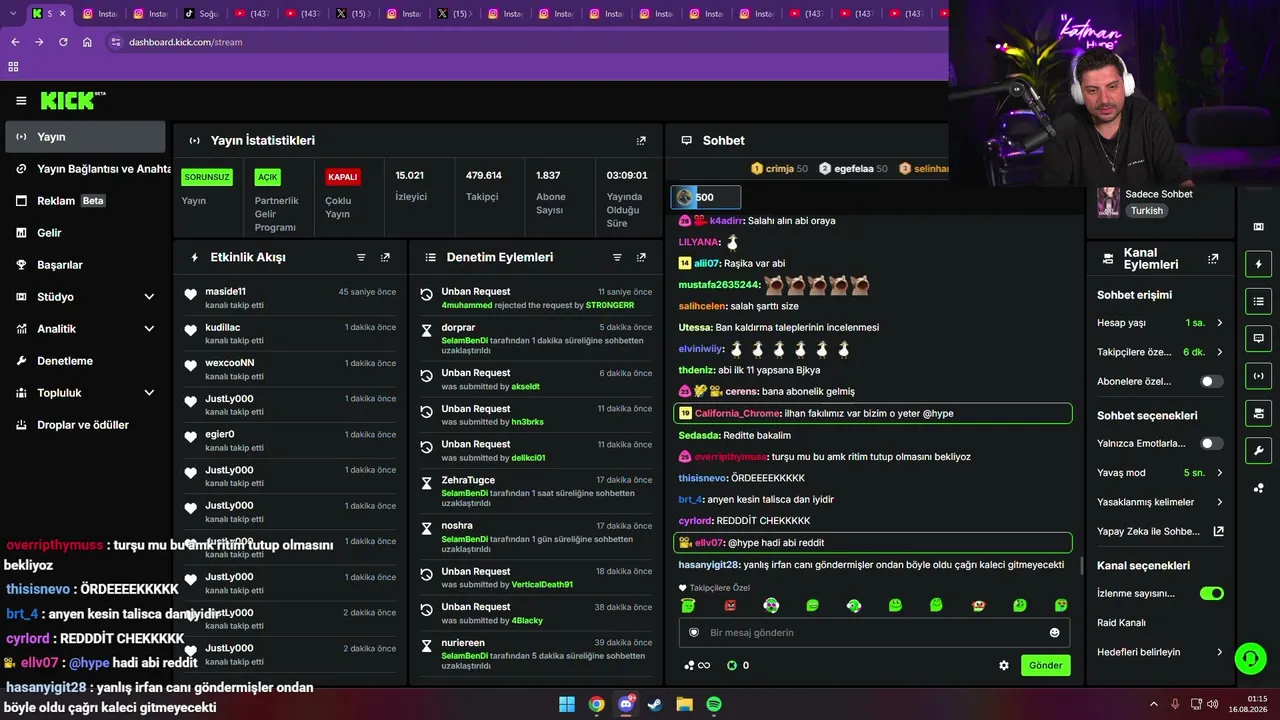The image size is (1280, 720).
Task: Open the Gelir sidebar page
Action: coord(84,233)
